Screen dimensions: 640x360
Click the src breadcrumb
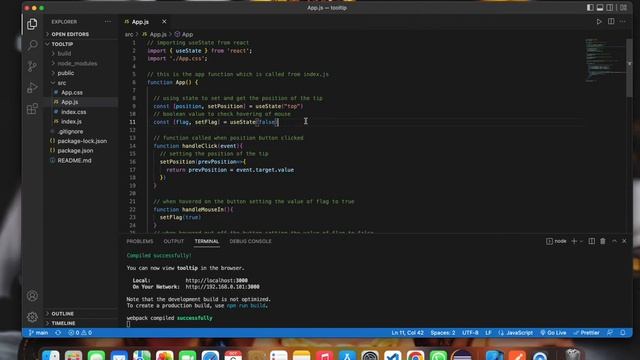pyautogui.click(x=129, y=34)
